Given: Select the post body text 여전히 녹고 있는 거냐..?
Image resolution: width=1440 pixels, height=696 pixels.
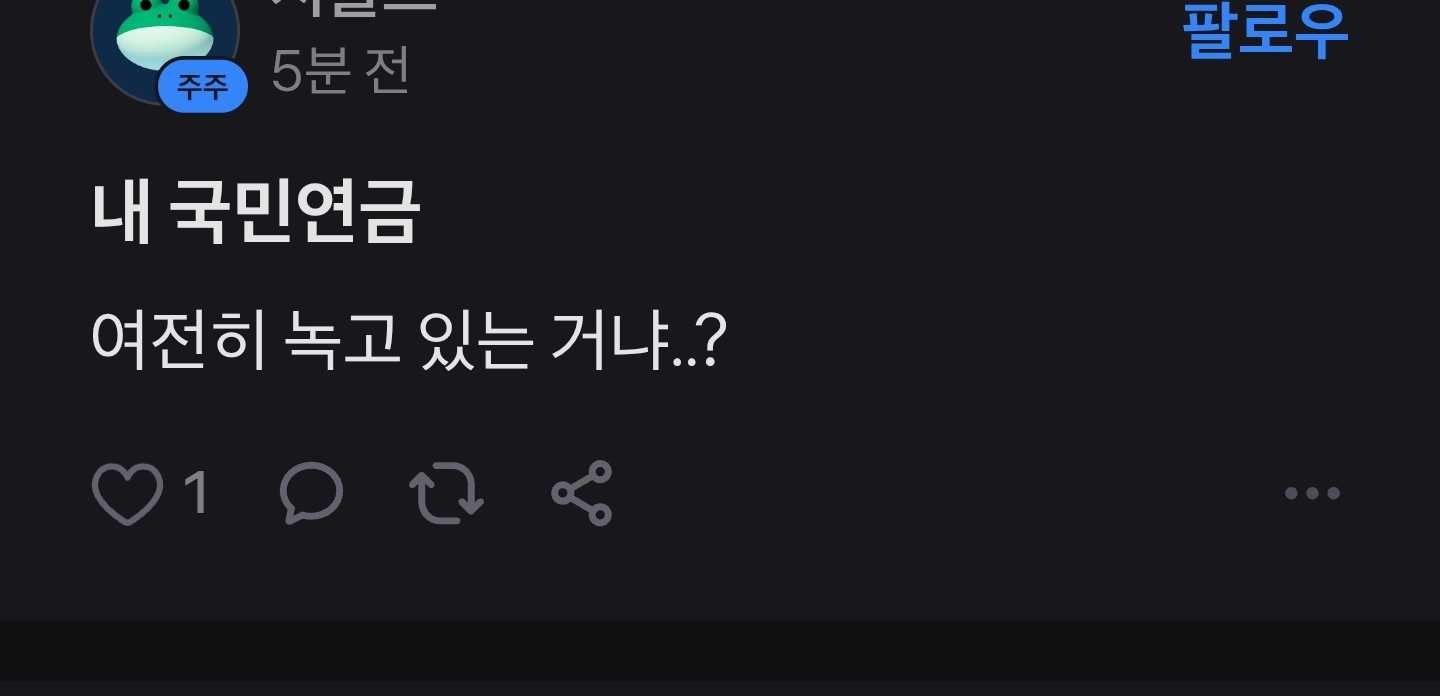Looking at the screenshot, I should [x=407, y=341].
